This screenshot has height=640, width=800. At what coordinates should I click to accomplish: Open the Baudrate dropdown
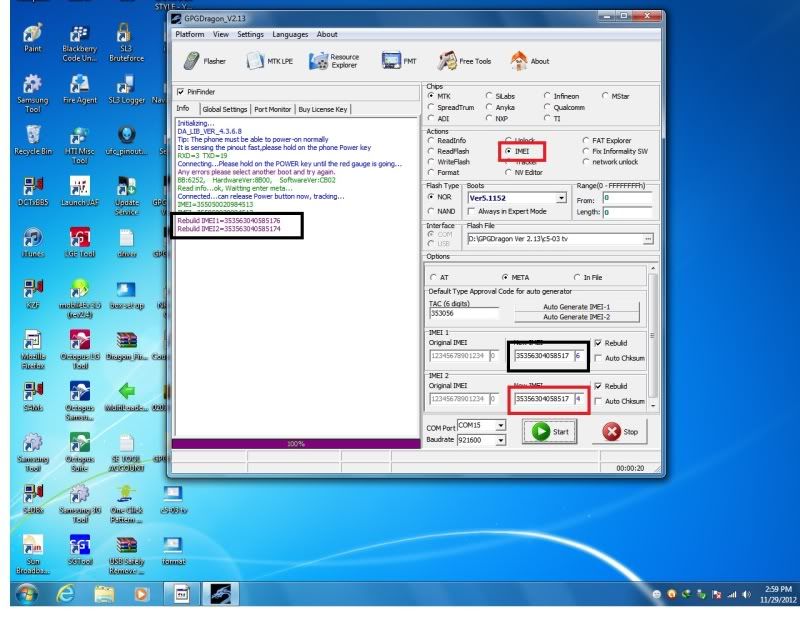(x=501, y=440)
